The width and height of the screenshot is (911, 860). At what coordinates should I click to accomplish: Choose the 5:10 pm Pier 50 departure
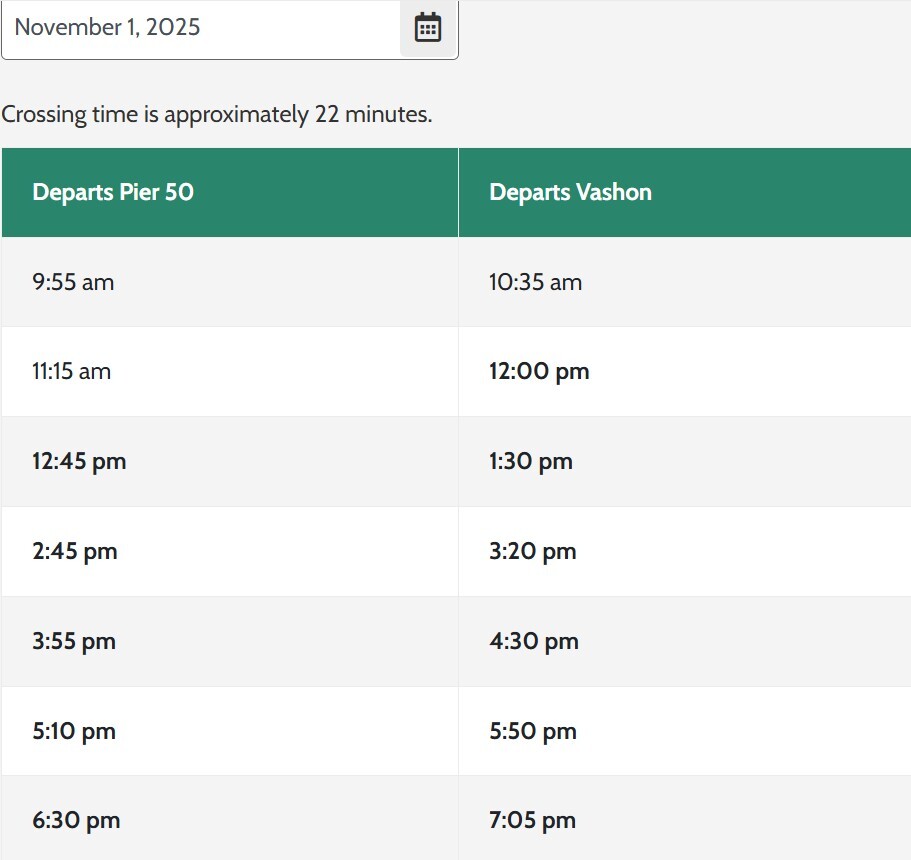74,731
